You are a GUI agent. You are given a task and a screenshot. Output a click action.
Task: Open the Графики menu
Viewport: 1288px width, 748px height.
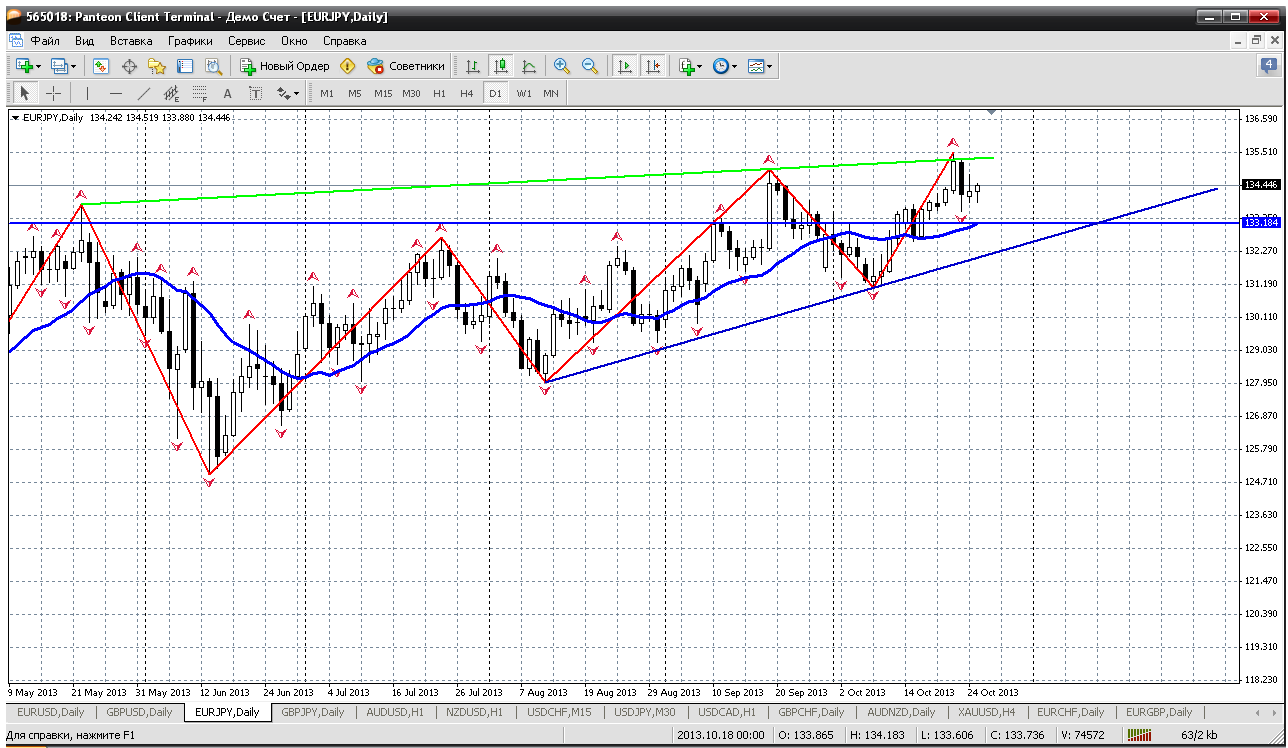click(190, 41)
